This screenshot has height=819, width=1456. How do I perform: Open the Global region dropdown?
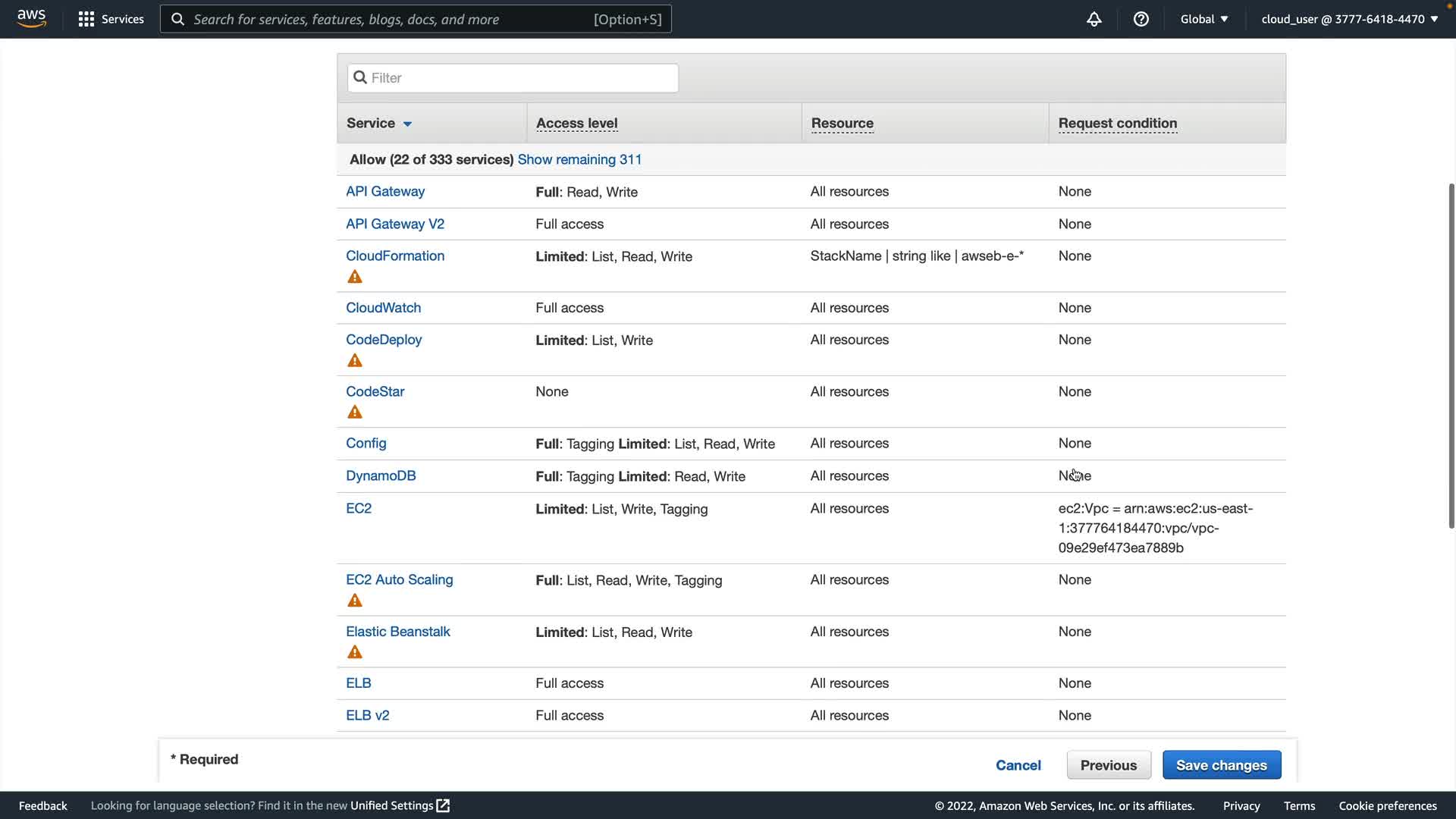click(x=1203, y=19)
